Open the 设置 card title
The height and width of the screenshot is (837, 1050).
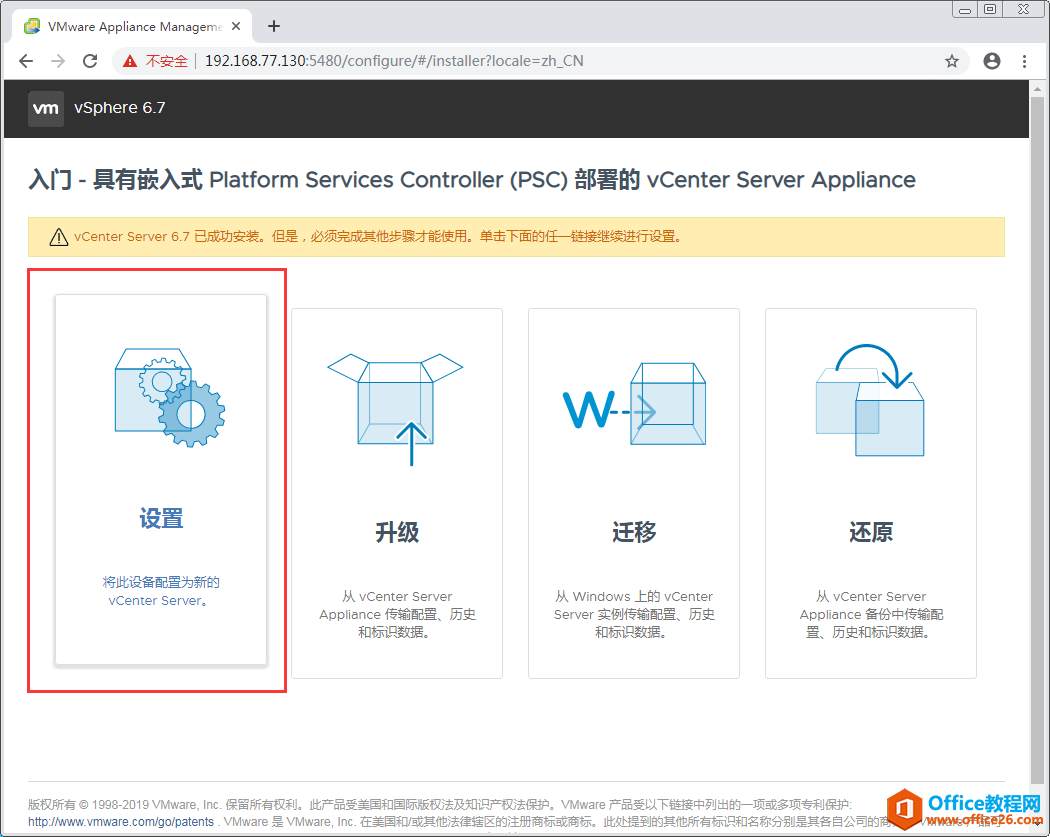tap(161, 518)
